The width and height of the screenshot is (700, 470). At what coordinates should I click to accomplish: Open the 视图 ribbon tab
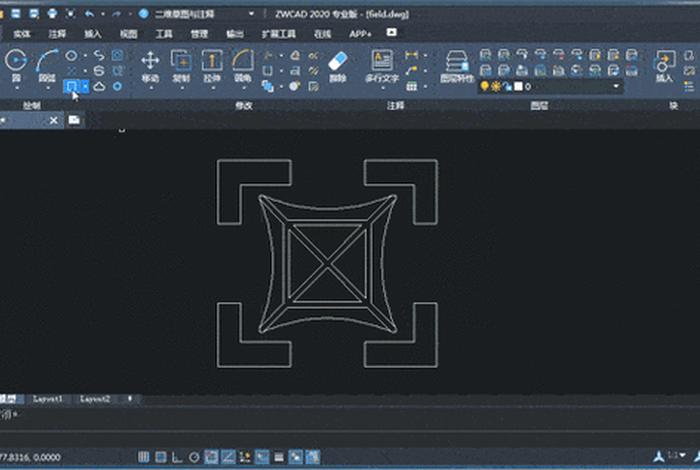click(129, 33)
